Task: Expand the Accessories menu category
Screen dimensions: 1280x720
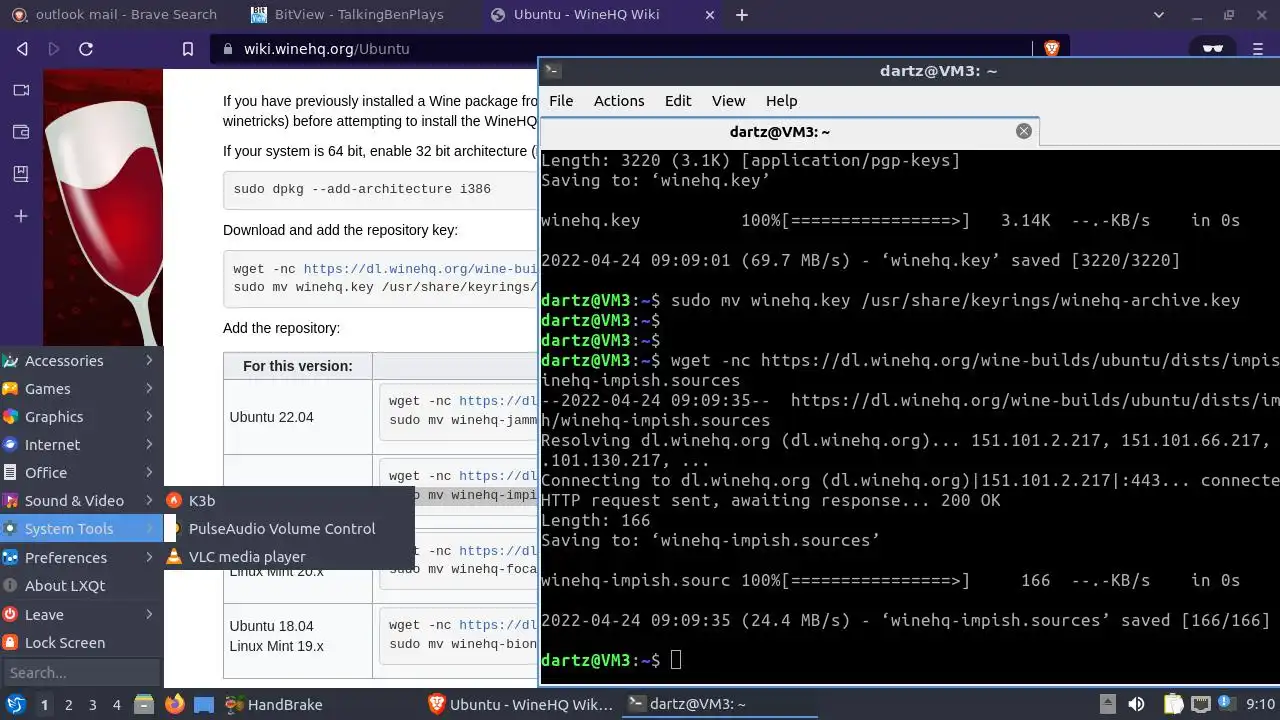Action: tap(81, 361)
